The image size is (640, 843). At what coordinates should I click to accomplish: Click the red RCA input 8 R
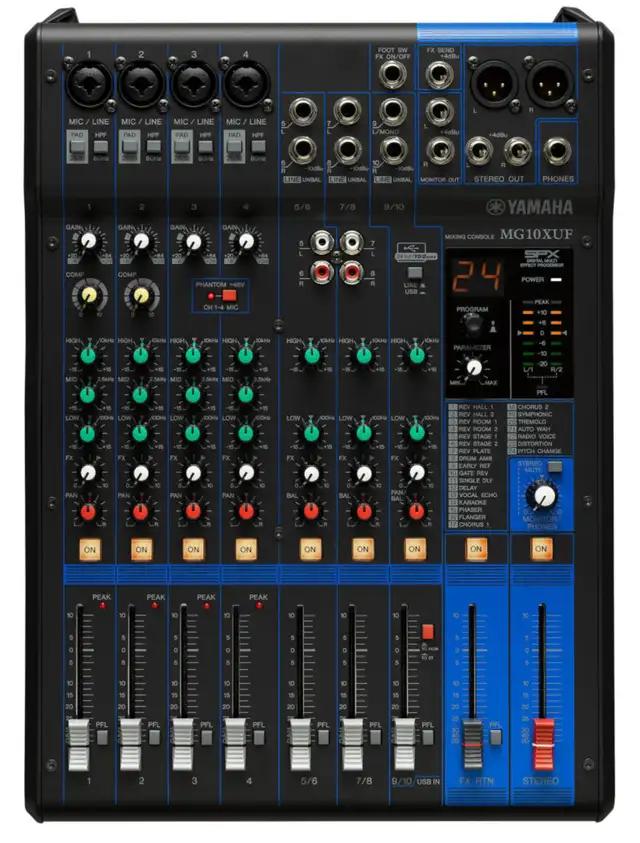[x=351, y=270]
